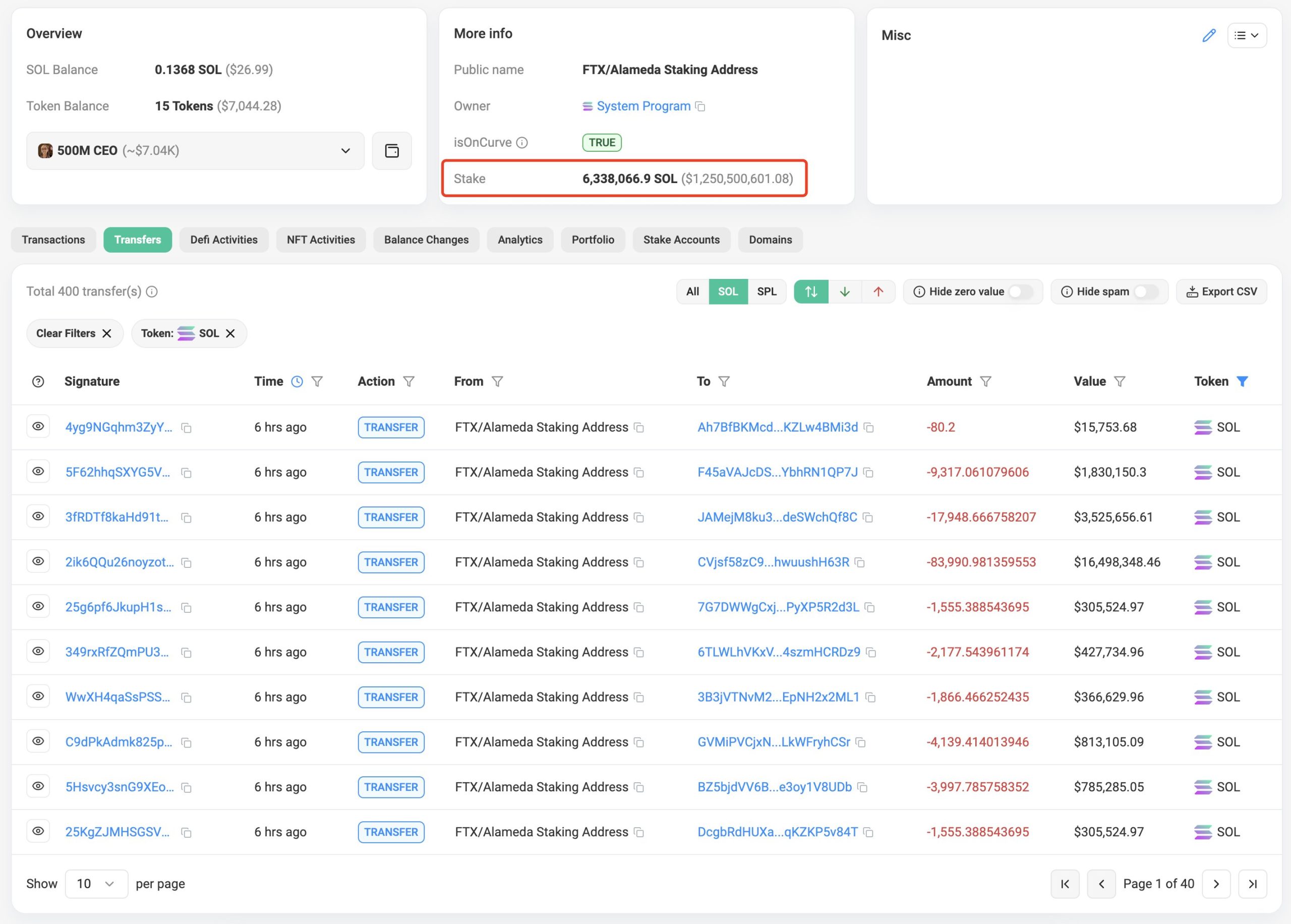Show only outgoing transfers with red arrow
The image size is (1291, 924).
click(x=878, y=292)
